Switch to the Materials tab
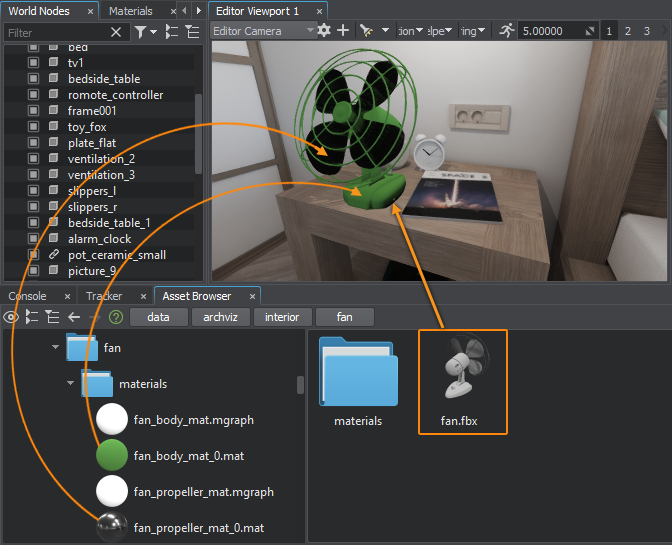Viewport: 672px width, 545px height. [x=130, y=11]
